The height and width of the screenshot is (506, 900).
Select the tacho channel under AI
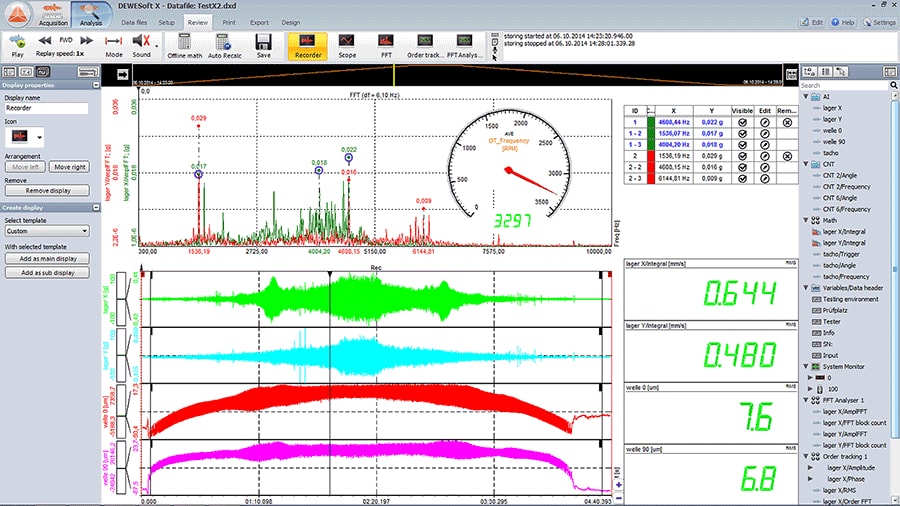click(x=830, y=153)
